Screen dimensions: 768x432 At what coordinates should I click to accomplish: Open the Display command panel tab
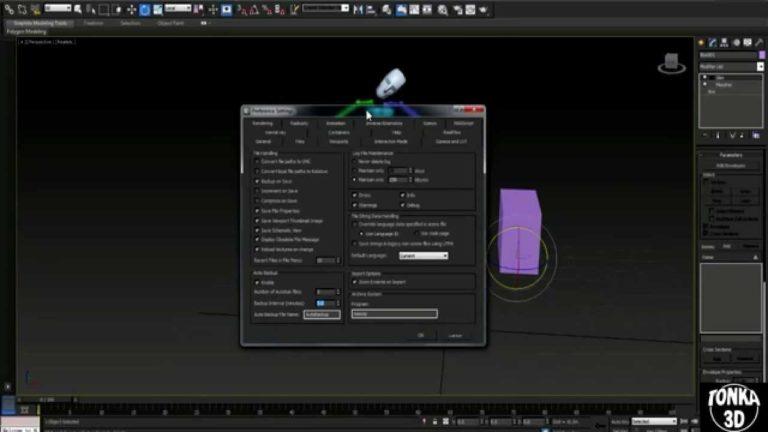click(747, 43)
